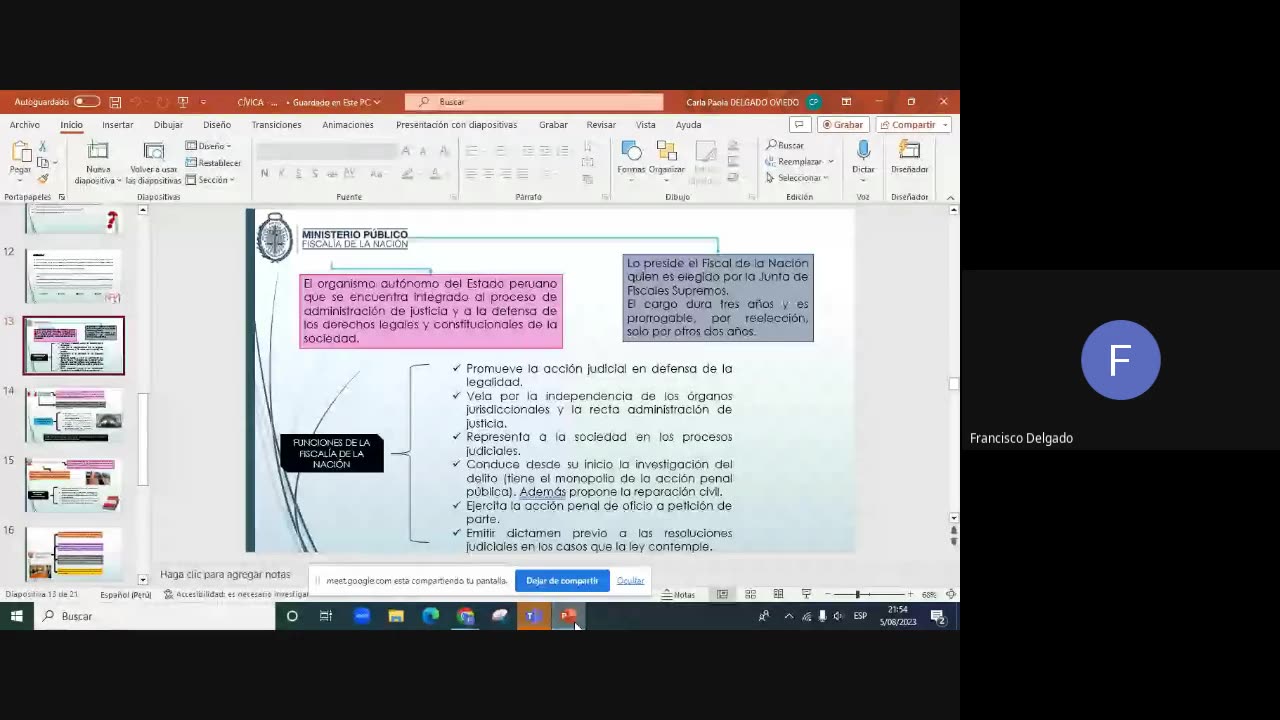Switch to the Animaciones tab
The width and height of the screenshot is (1280, 720).
click(x=348, y=125)
